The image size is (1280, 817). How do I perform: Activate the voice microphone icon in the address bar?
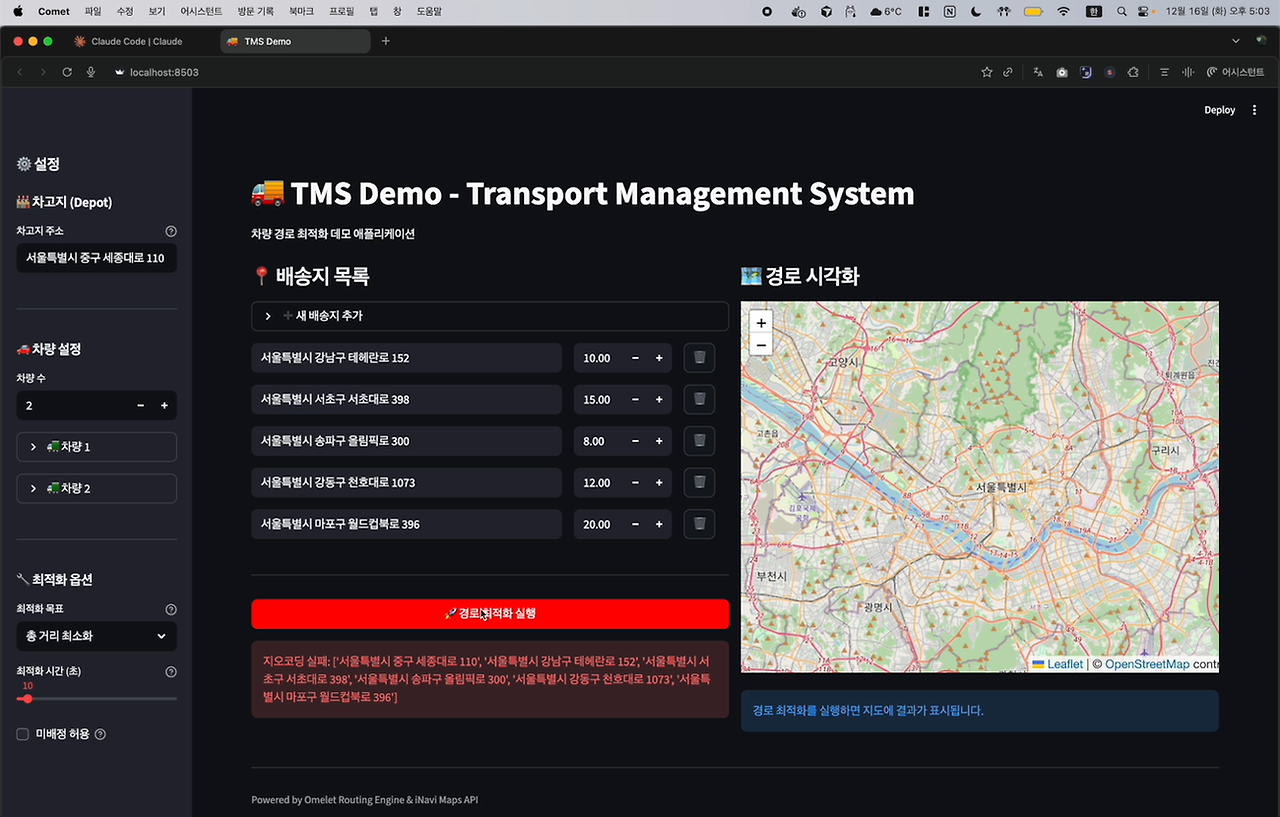pos(91,72)
